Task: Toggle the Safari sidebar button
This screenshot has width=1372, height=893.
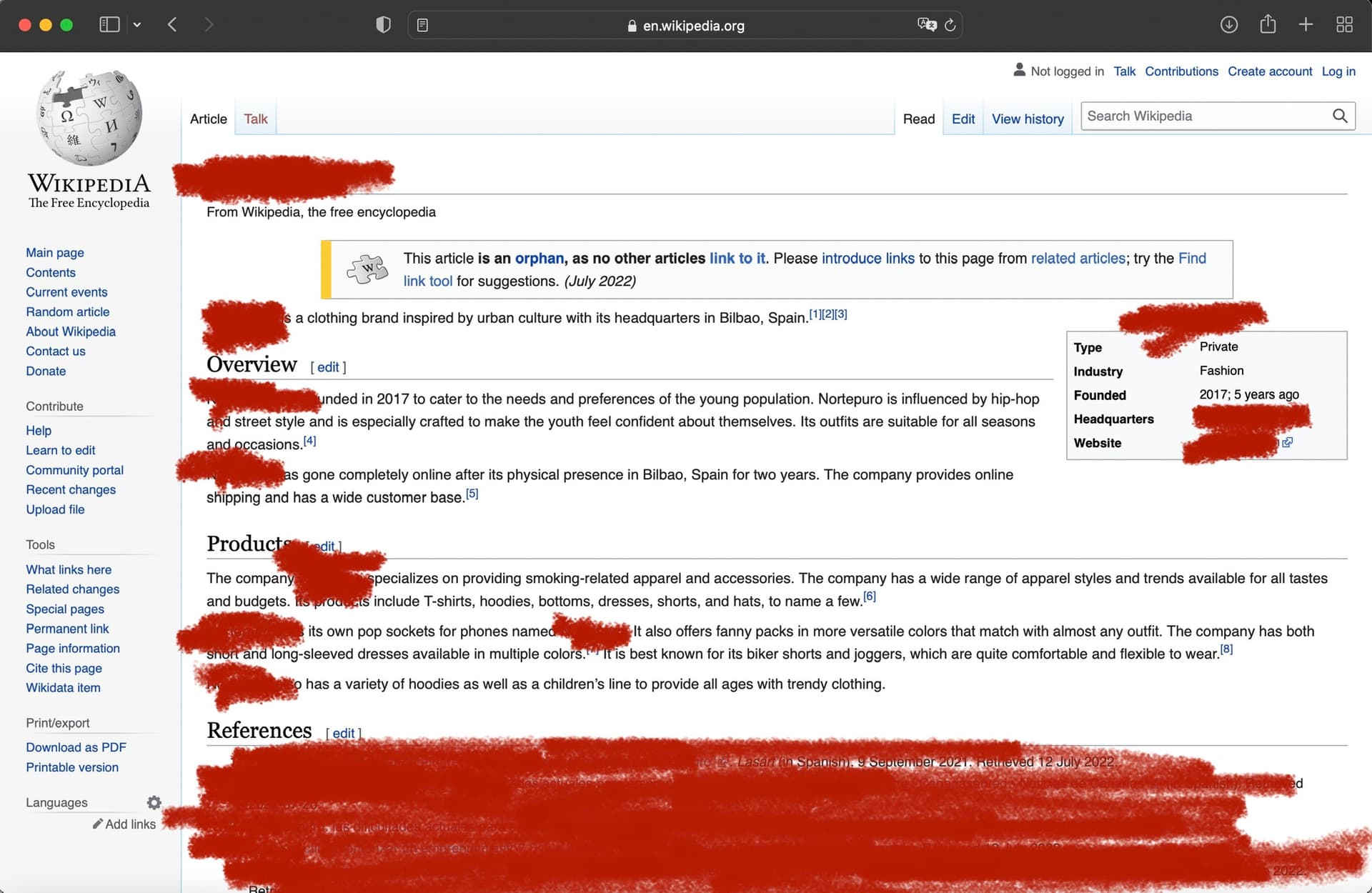Action: point(109,25)
